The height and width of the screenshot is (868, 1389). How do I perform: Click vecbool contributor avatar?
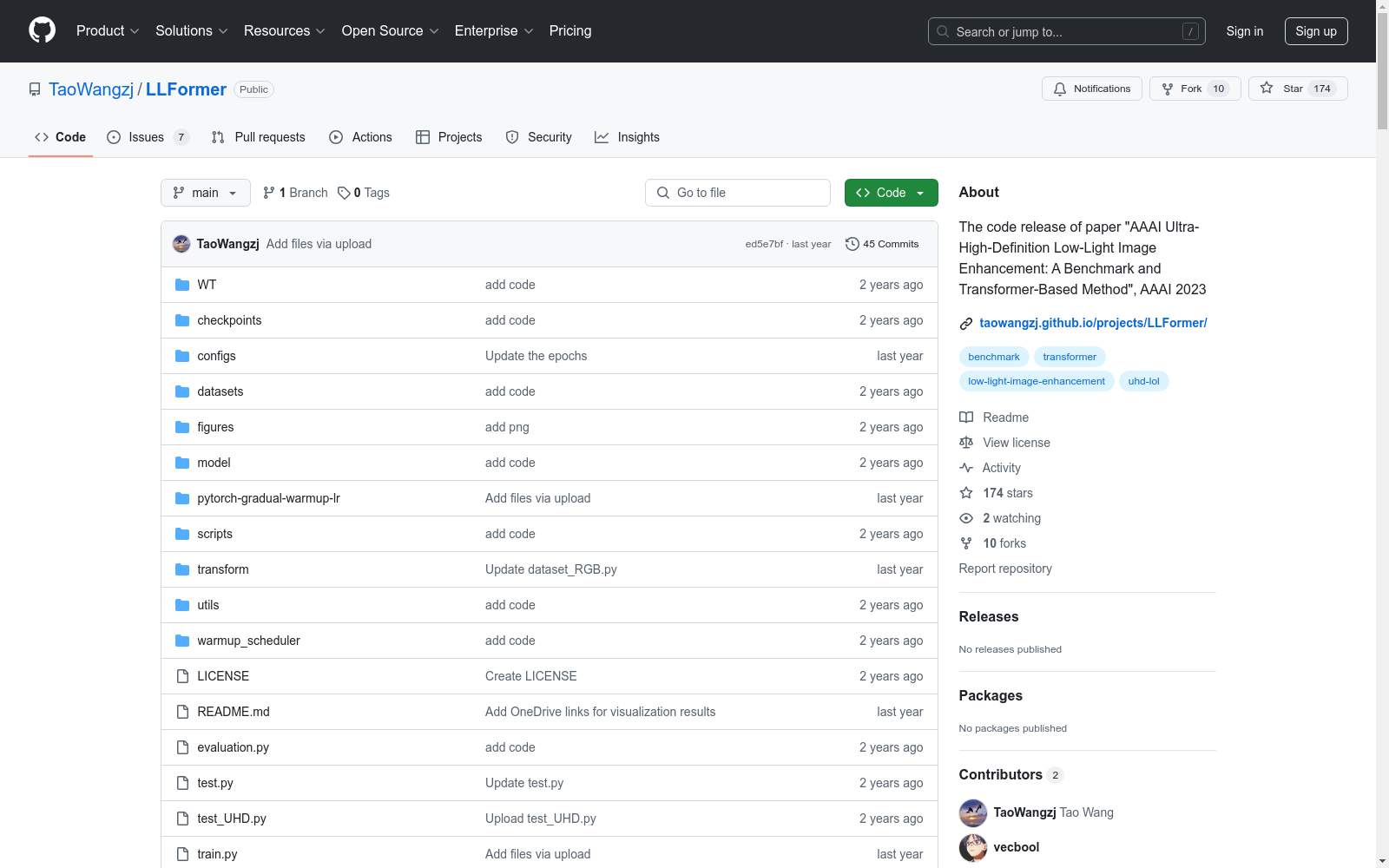tap(973, 847)
